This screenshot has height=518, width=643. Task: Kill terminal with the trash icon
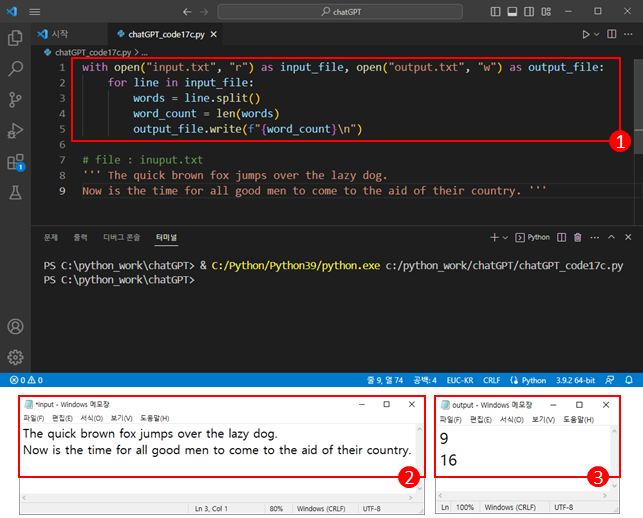[x=578, y=237]
